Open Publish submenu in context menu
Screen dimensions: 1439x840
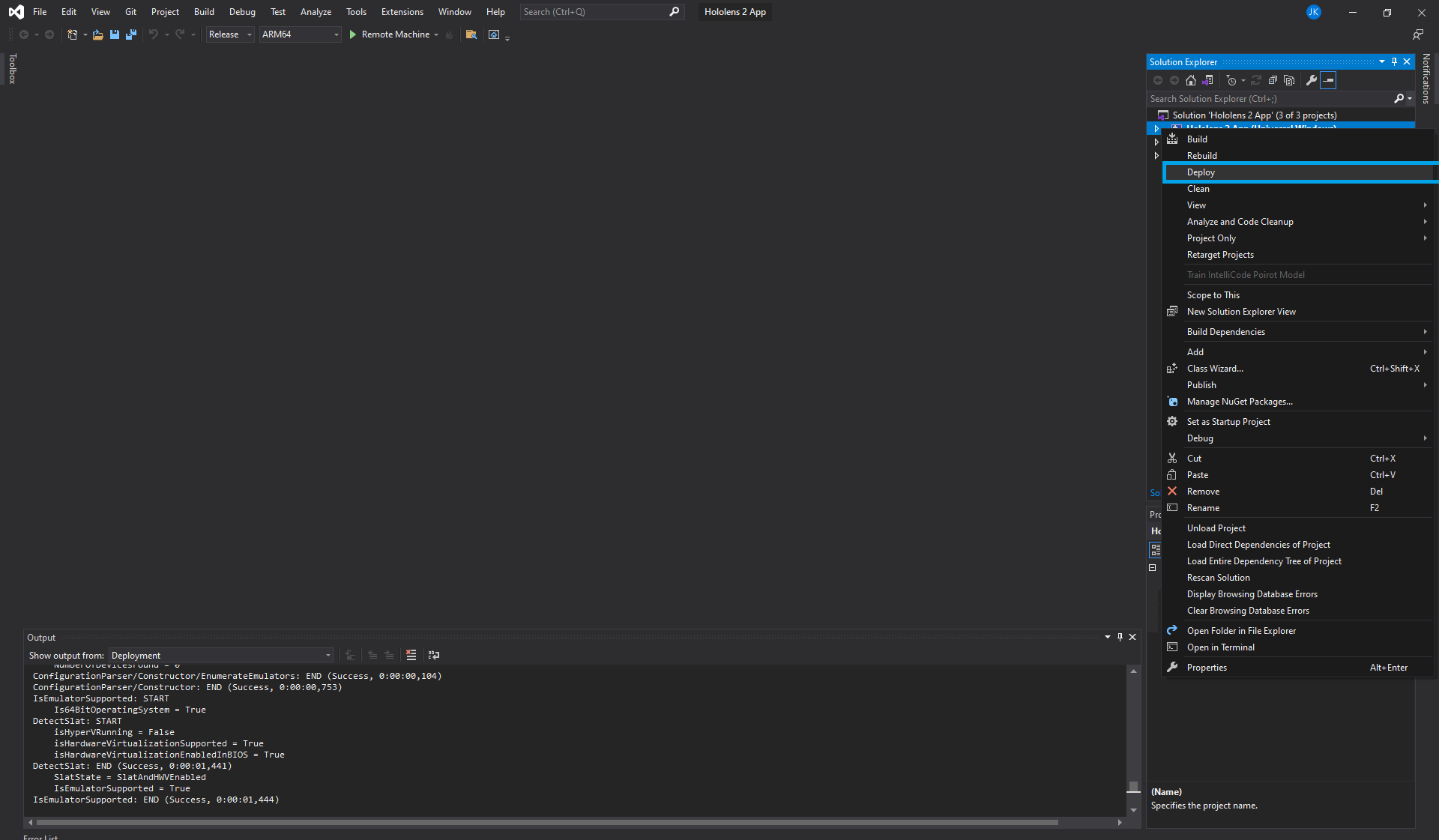(1298, 385)
